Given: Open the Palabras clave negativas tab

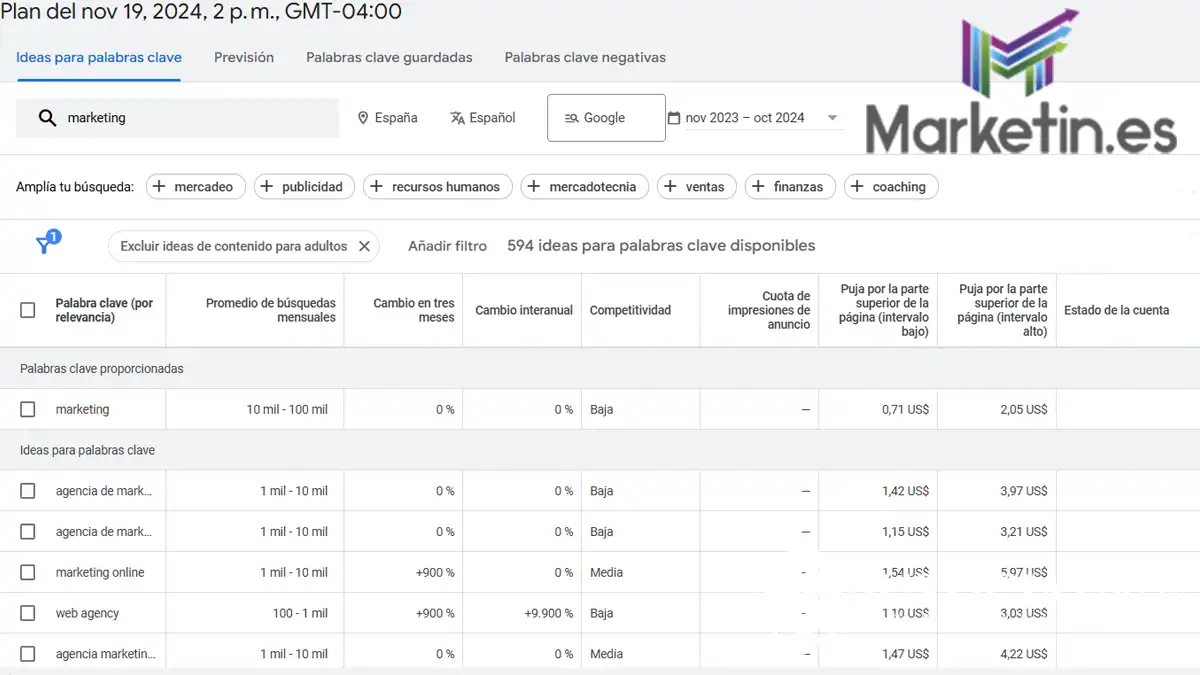Looking at the screenshot, I should click(x=584, y=57).
